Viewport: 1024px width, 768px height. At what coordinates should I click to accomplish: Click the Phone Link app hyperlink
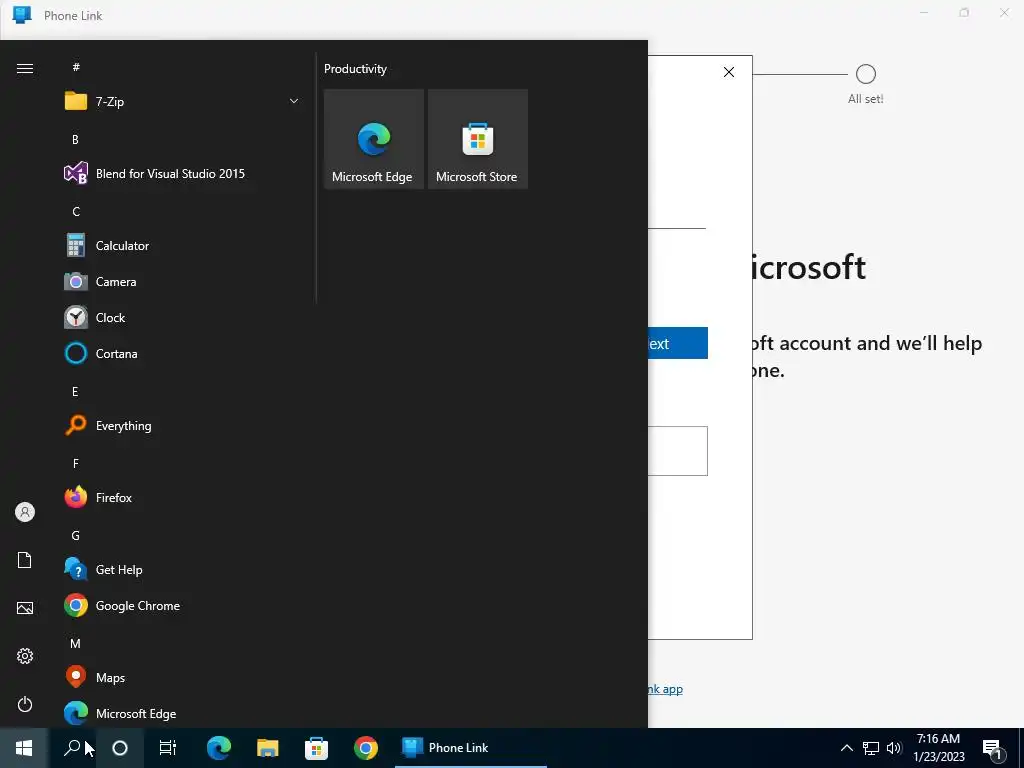[x=665, y=689]
